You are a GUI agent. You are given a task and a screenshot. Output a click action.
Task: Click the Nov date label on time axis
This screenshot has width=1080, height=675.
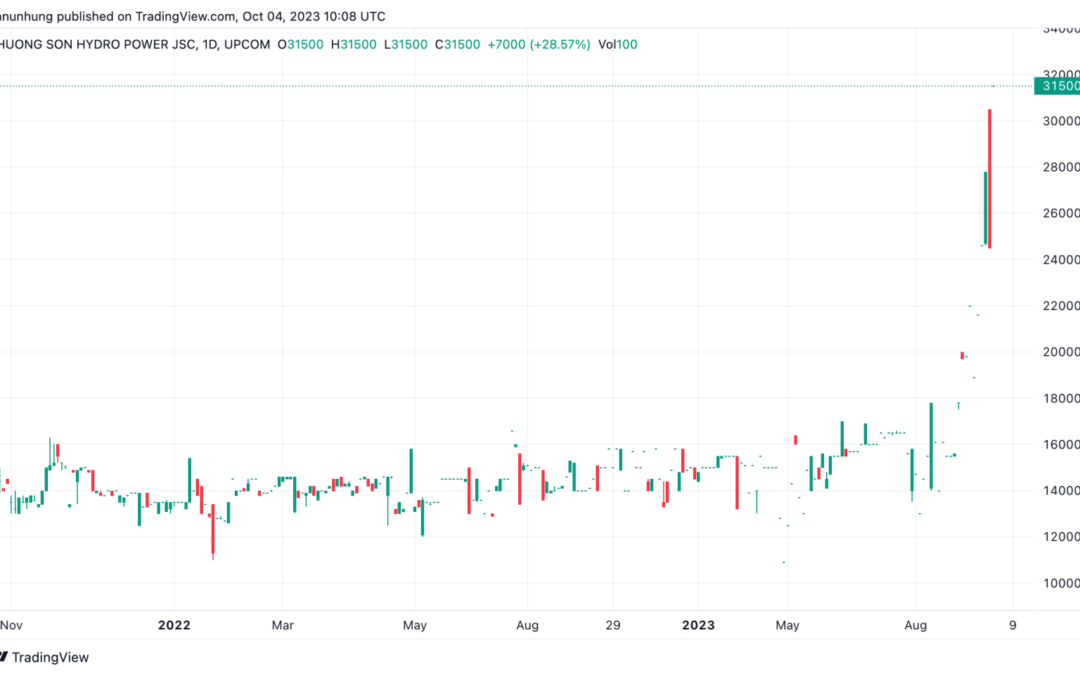pos(11,625)
